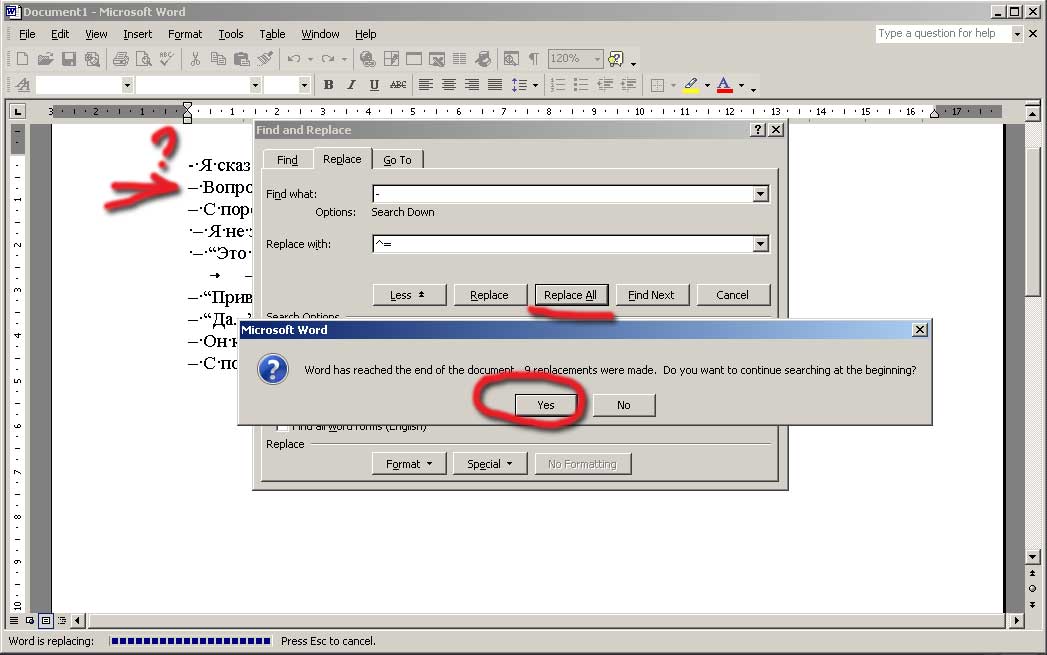The height and width of the screenshot is (655, 1047).
Task: Collapse options with the Less button
Action: click(409, 294)
